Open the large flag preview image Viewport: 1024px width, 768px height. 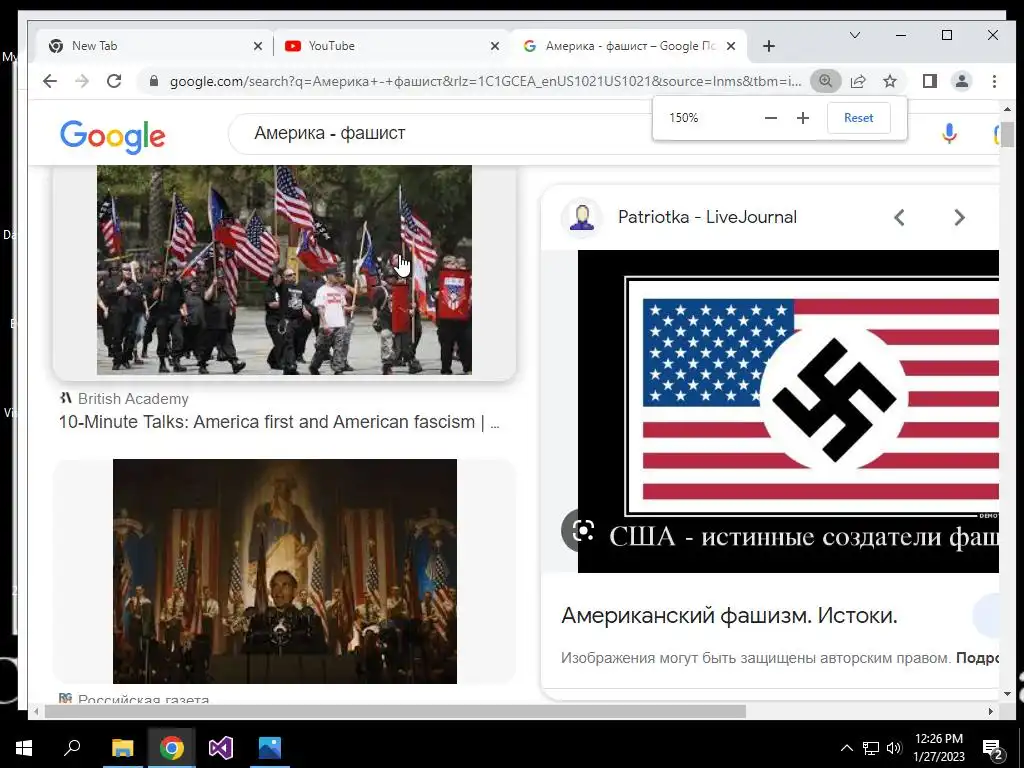[x=788, y=411]
